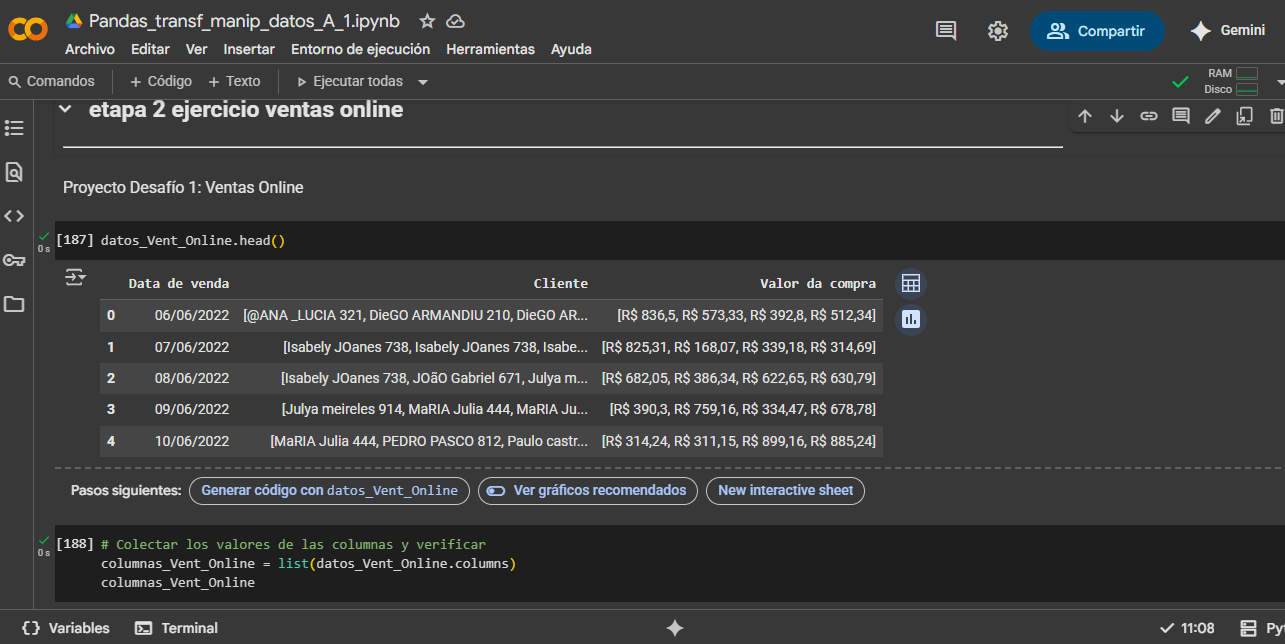Move the cell up with arrow icon

click(1085, 116)
